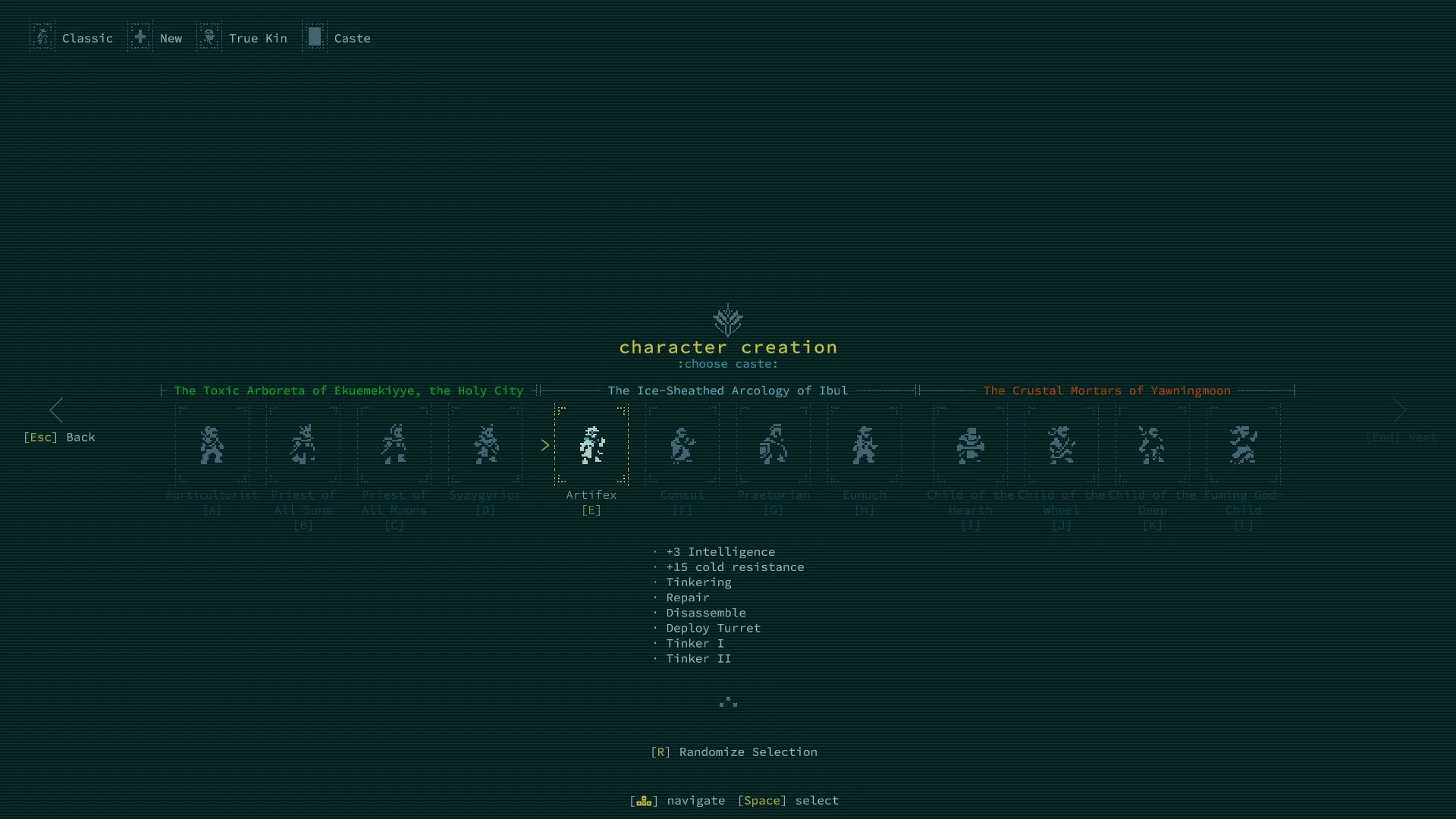Select the Praetorian caste sprite
Screen dimensions: 1456x819
click(x=773, y=445)
